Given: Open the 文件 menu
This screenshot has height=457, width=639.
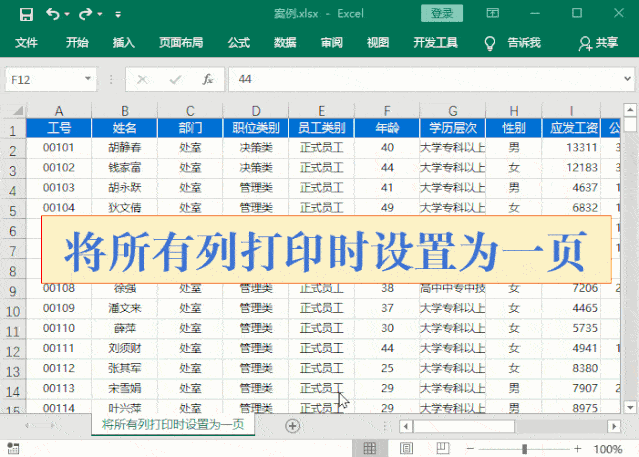Looking at the screenshot, I should click(27, 43).
